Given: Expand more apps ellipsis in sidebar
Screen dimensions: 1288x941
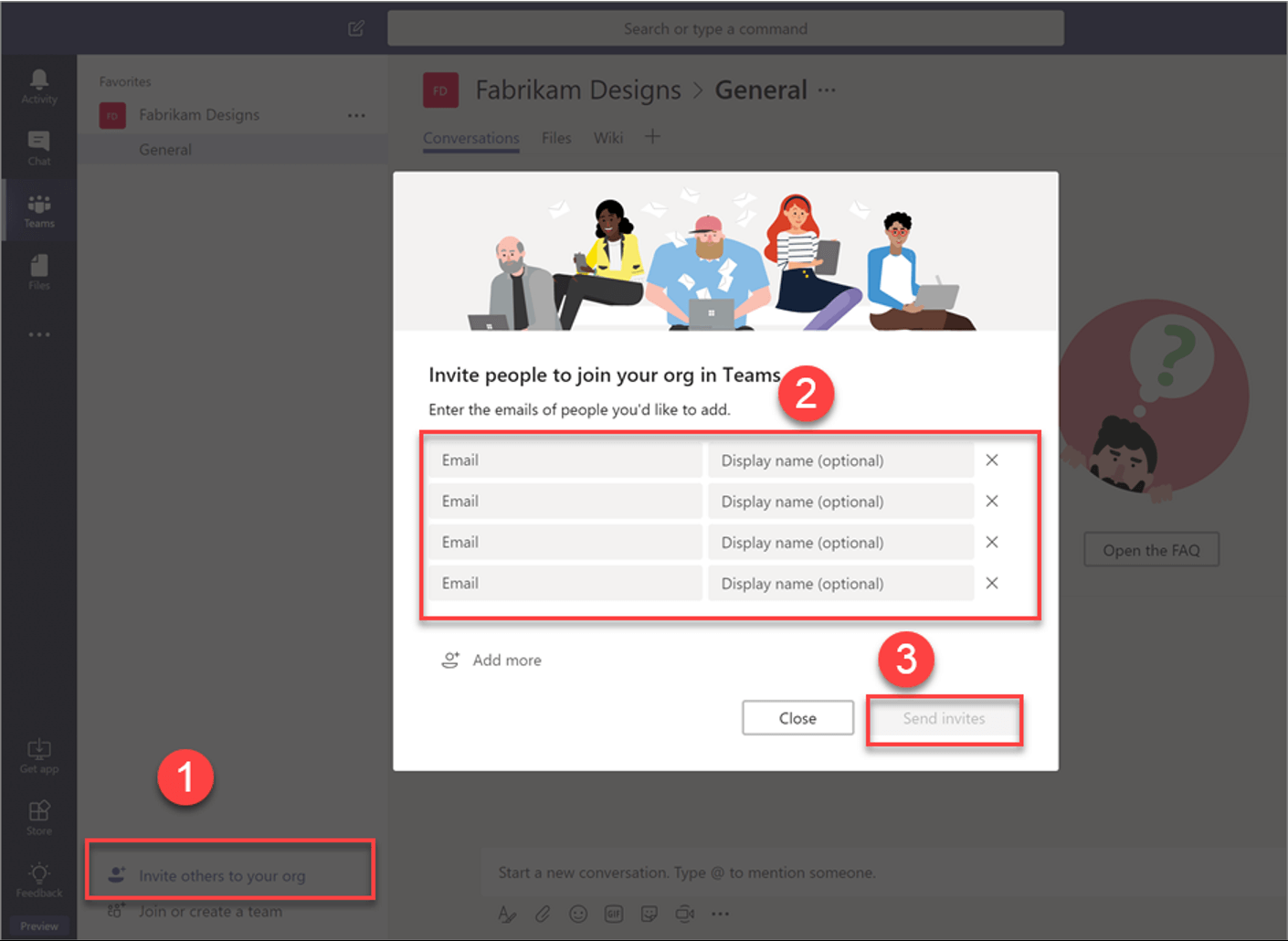Looking at the screenshot, I should click(x=39, y=334).
